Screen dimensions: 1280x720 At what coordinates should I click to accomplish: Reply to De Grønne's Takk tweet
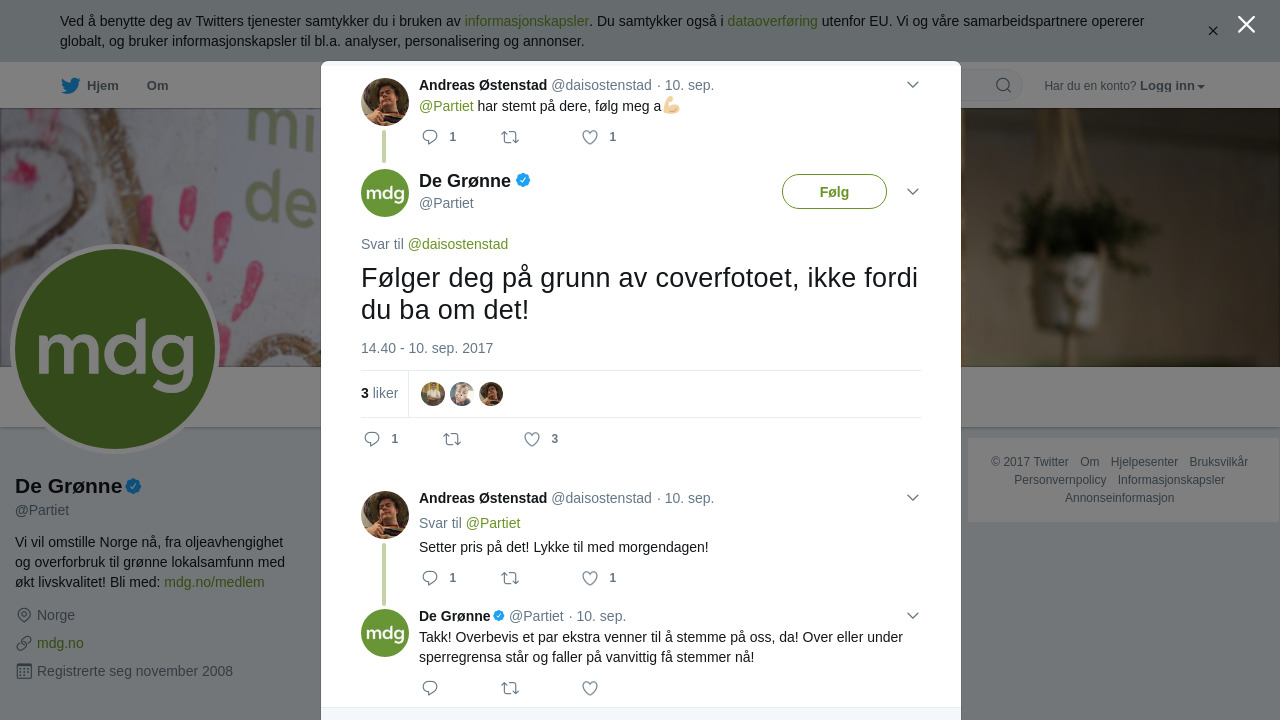(430, 688)
